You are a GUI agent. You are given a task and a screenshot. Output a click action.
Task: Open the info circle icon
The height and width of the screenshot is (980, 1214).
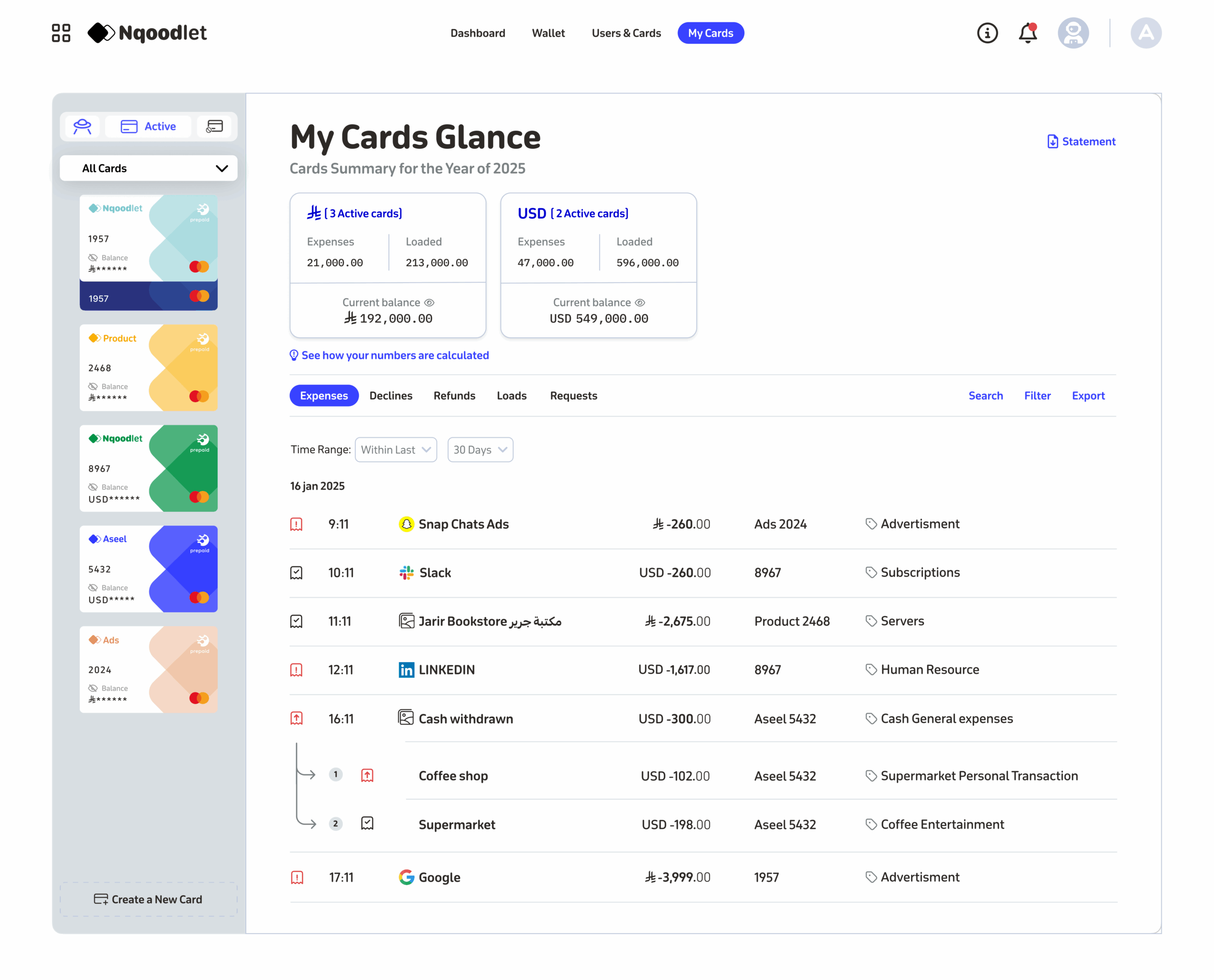click(987, 33)
